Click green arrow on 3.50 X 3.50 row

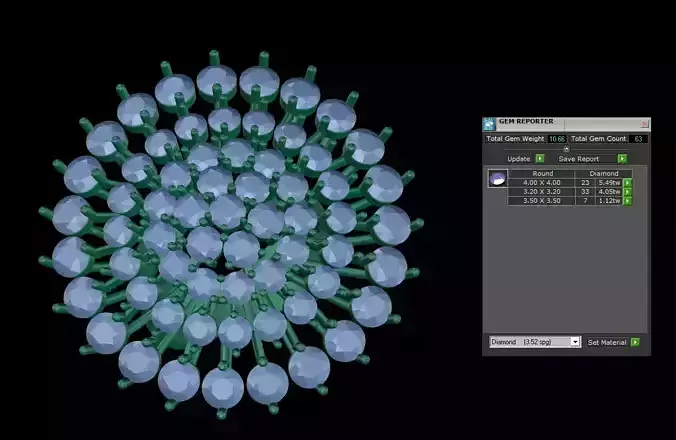coord(627,201)
